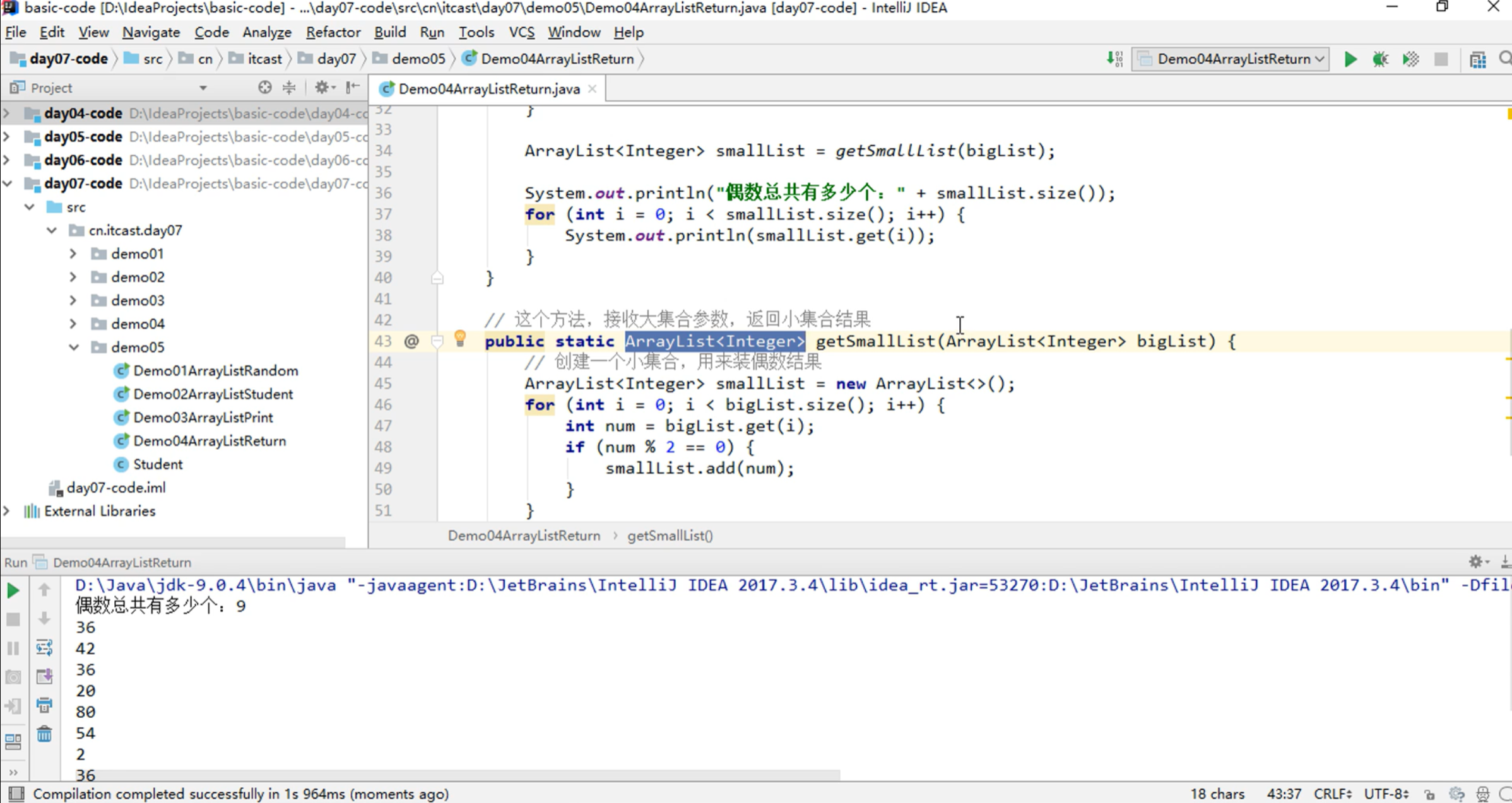Expand the day04-code module
Viewport: 1512px width, 803px height.
pyautogui.click(x=7, y=114)
